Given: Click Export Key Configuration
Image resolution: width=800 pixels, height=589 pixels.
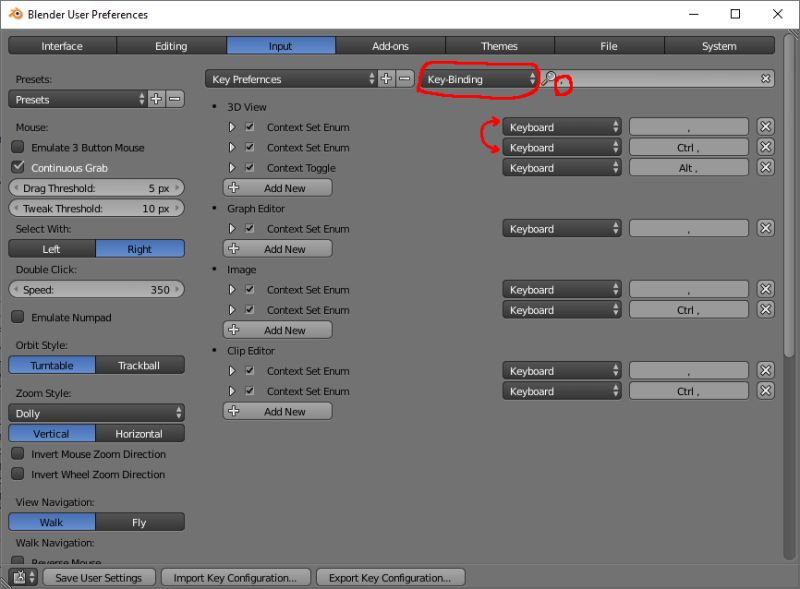Looking at the screenshot, I should [x=390, y=577].
